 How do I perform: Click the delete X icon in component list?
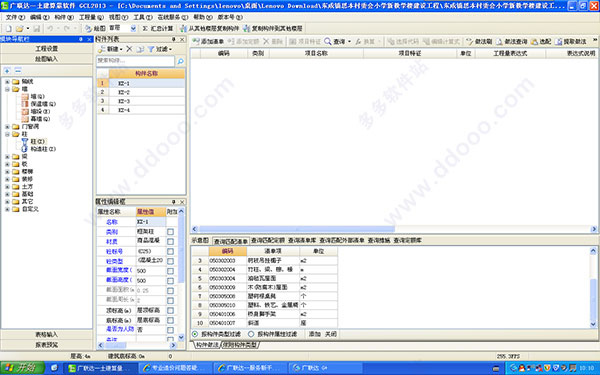click(x=129, y=49)
